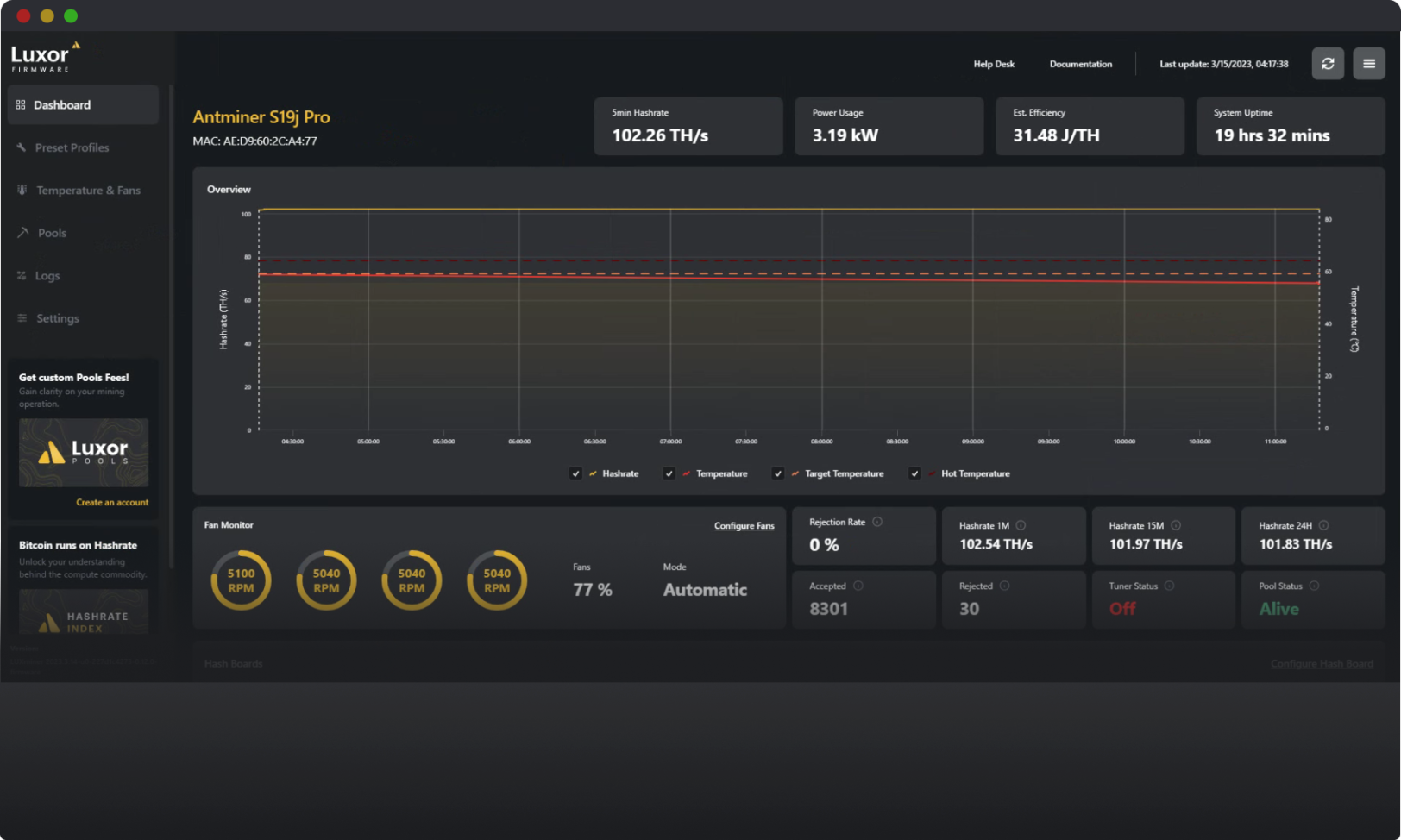Open the Pools configuration page
This screenshot has width=1401, height=840.
[52, 232]
